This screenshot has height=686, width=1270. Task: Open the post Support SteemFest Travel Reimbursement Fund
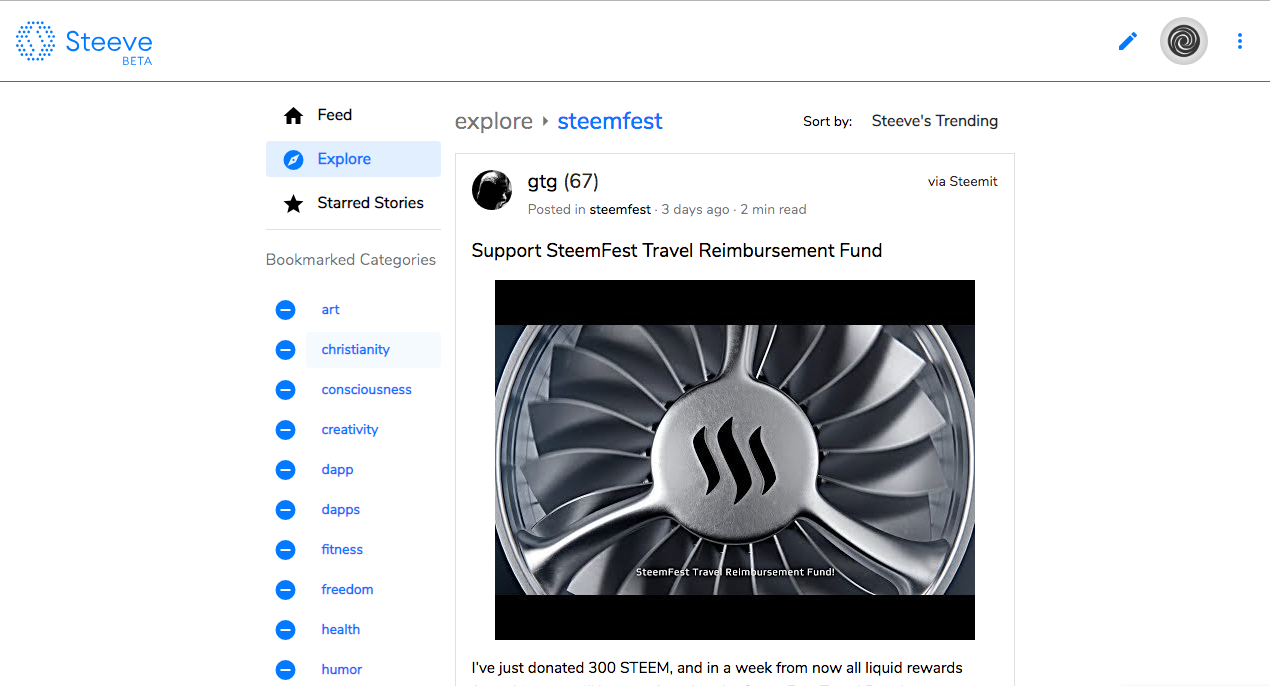coord(677,250)
